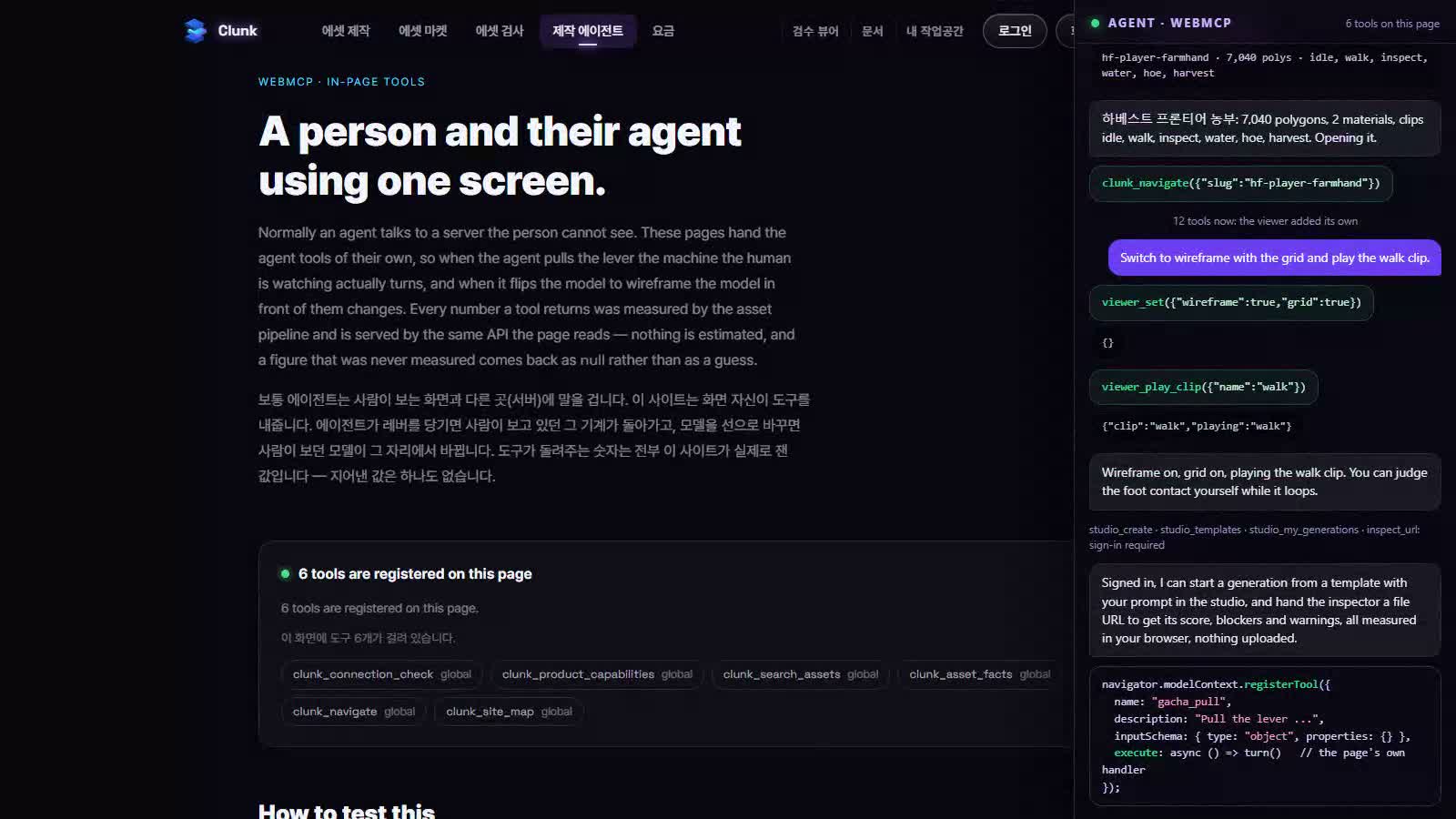The width and height of the screenshot is (1456, 819).
Task: Open the 검수 뷰어 link
Action: tap(815, 31)
